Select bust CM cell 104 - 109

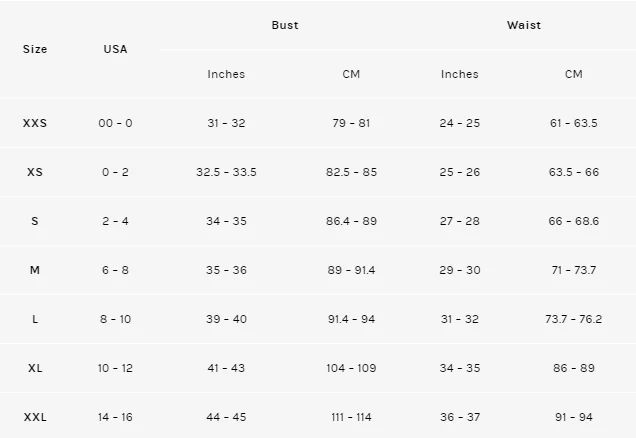351,368
